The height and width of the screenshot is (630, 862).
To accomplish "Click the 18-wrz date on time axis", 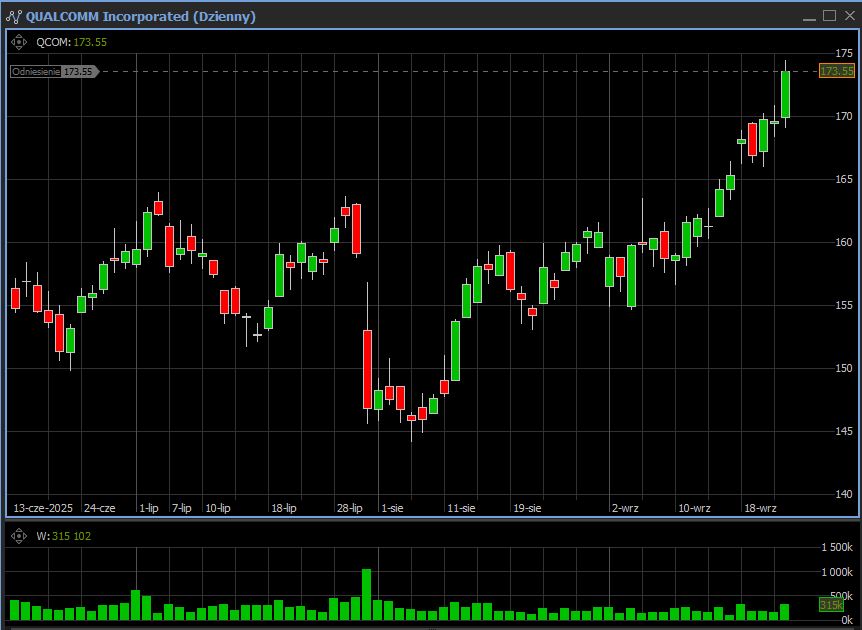I will (760, 508).
